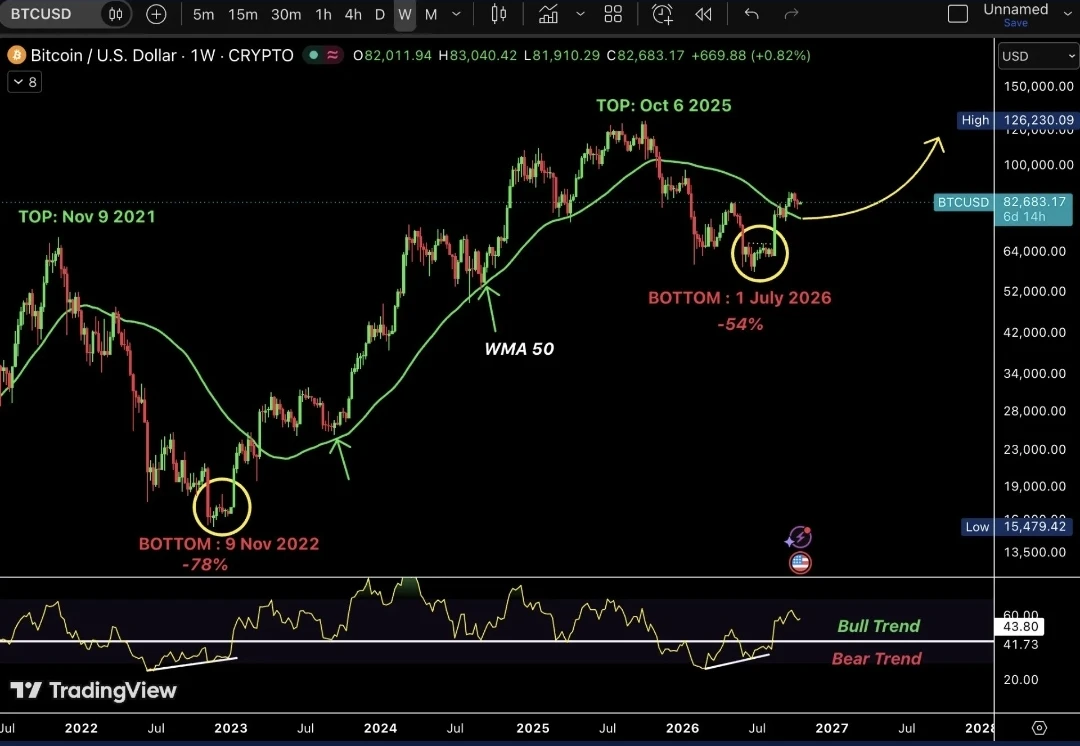Undo the last chart action
The height and width of the screenshot is (746, 1080).
(751, 14)
